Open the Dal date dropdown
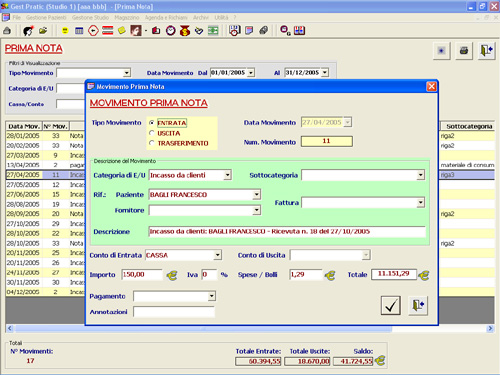Viewport: 500px width, 375px height. tap(251, 72)
